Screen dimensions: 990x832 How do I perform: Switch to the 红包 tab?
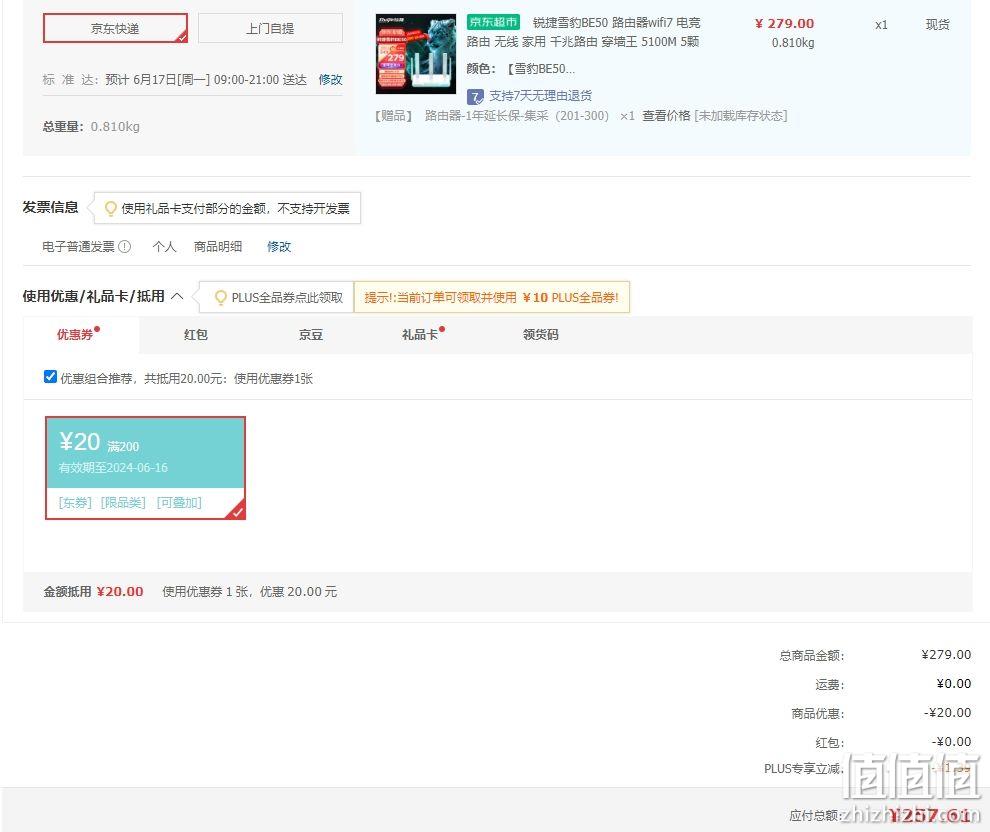click(196, 335)
